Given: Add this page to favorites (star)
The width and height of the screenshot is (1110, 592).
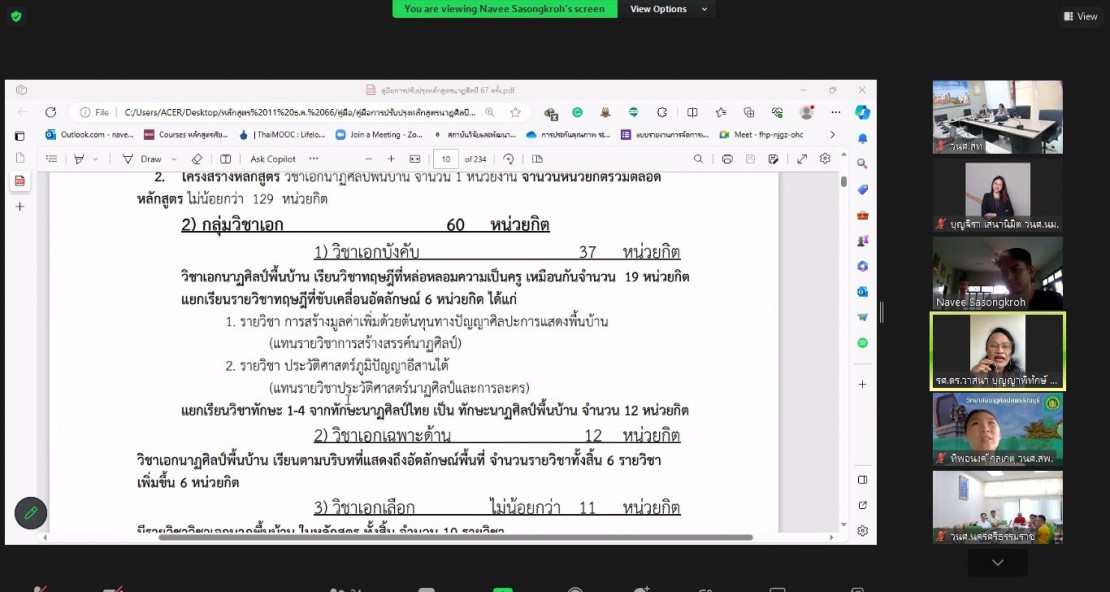Looking at the screenshot, I should click(x=515, y=112).
